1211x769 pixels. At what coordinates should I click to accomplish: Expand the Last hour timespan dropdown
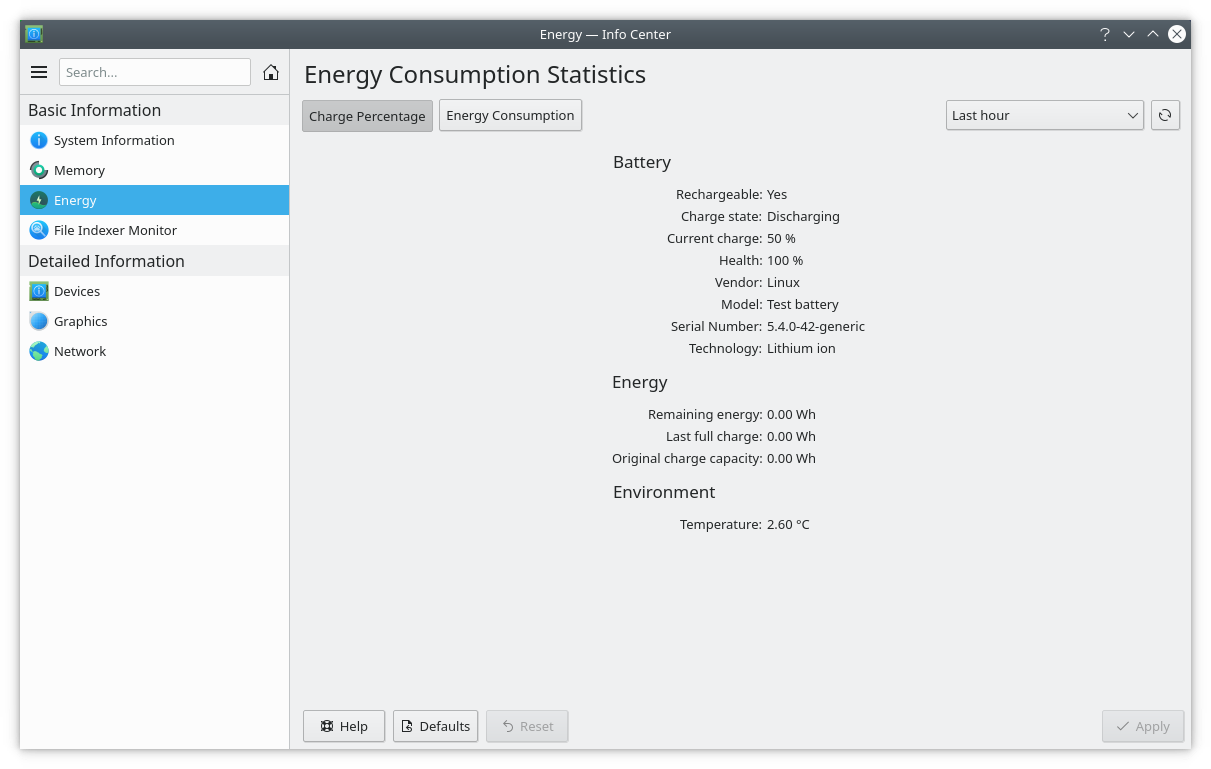point(1044,115)
